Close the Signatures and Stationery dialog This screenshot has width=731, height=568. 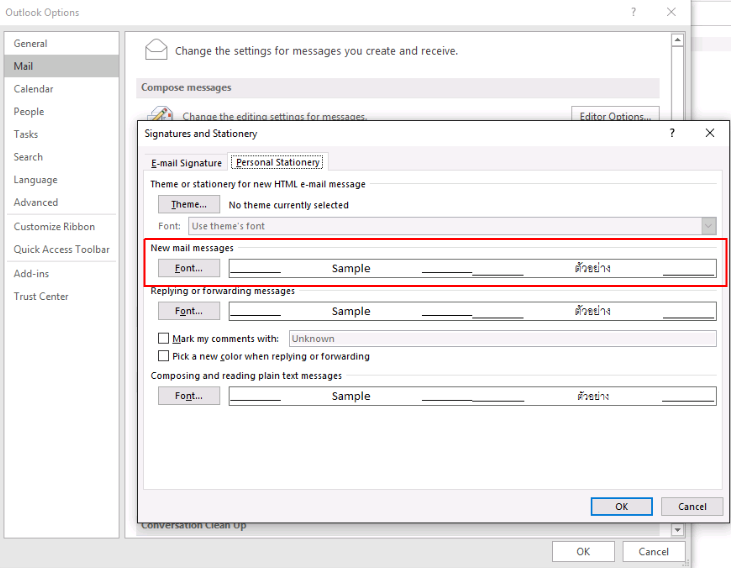709,133
